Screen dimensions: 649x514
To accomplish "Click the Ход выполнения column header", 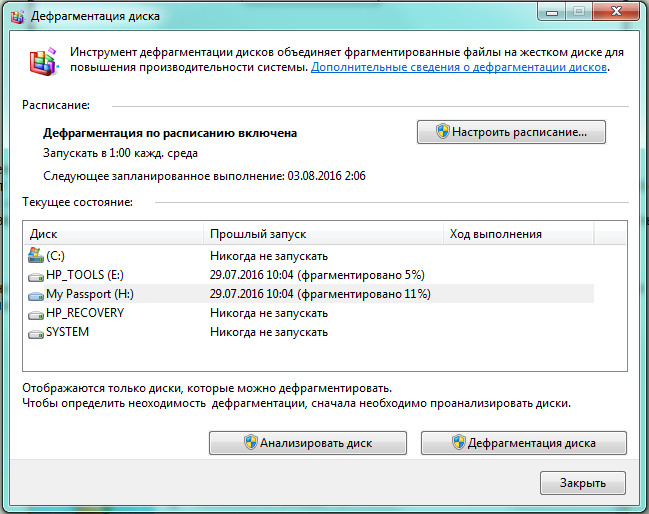I will pyautogui.click(x=519, y=234).
